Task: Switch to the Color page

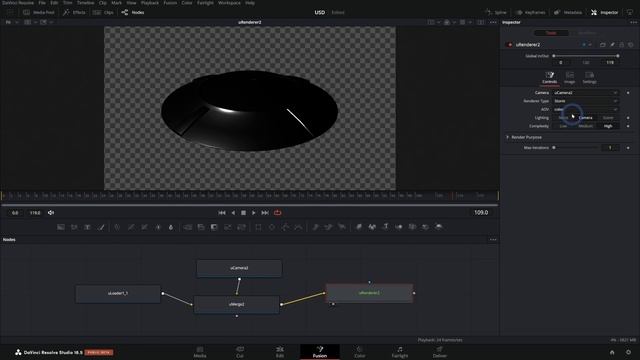Action: pos(360,352)
